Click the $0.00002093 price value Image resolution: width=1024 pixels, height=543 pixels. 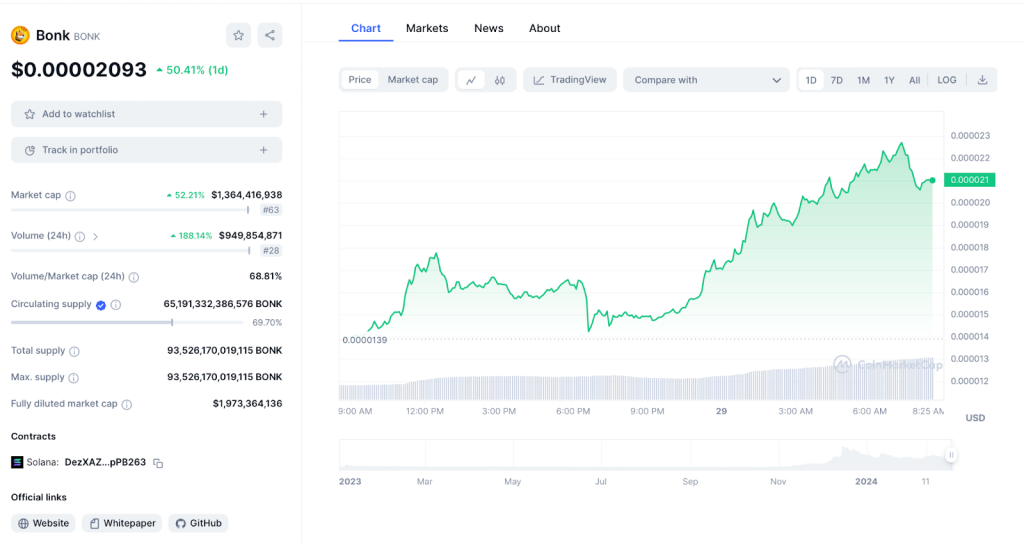pos(78,69)
